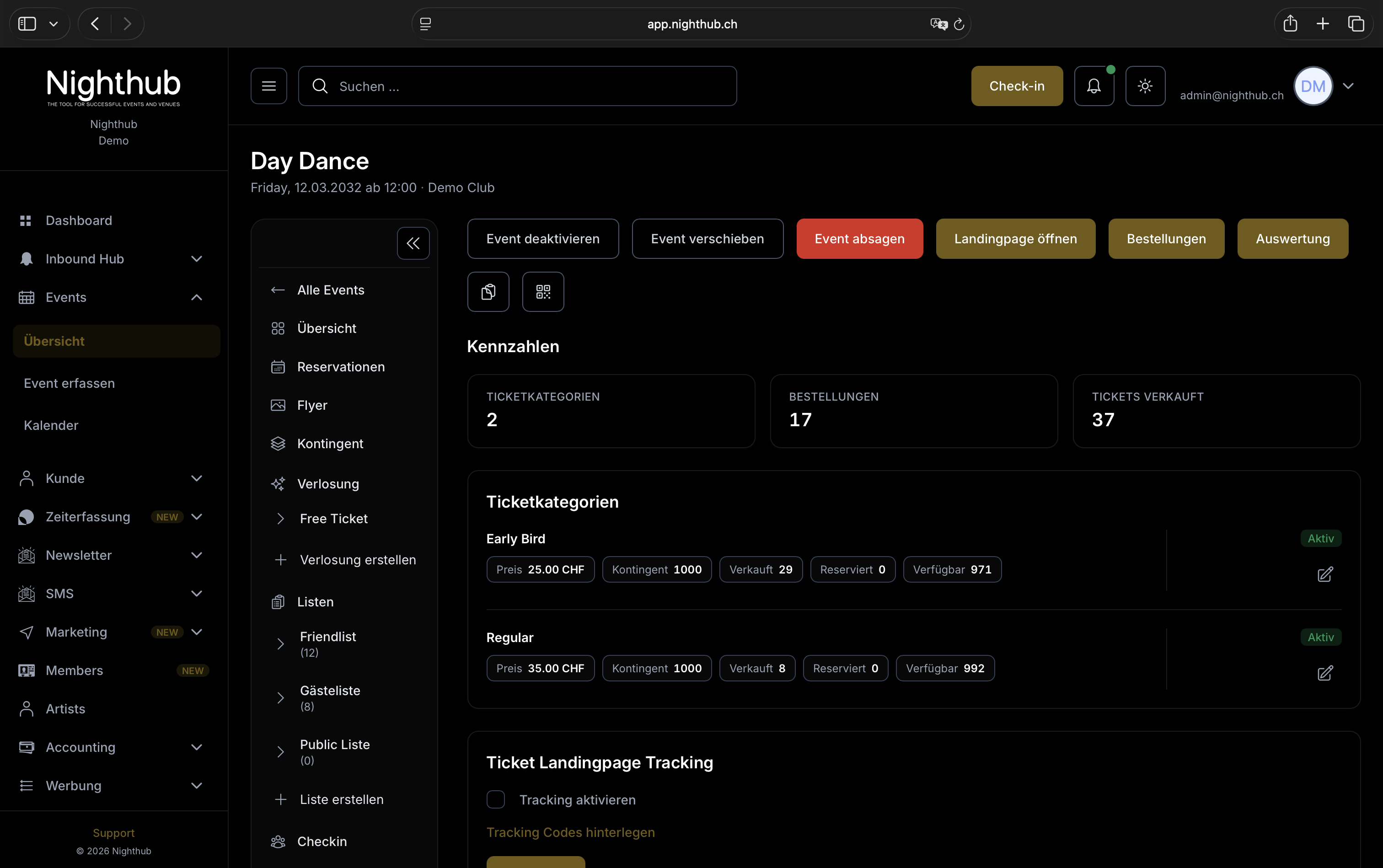
Task: Open a new Safari tab
Action: [1323, 23]
